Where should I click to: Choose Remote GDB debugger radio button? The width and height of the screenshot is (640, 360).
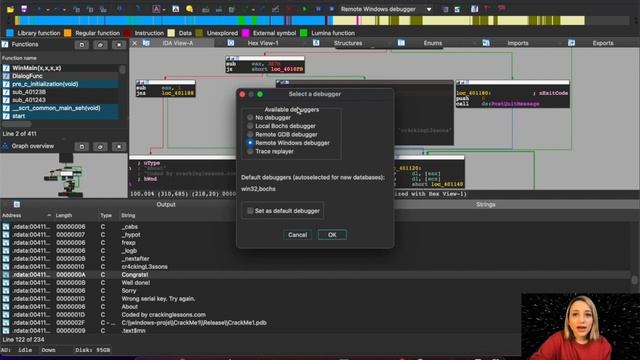click(x=250, y=134)
